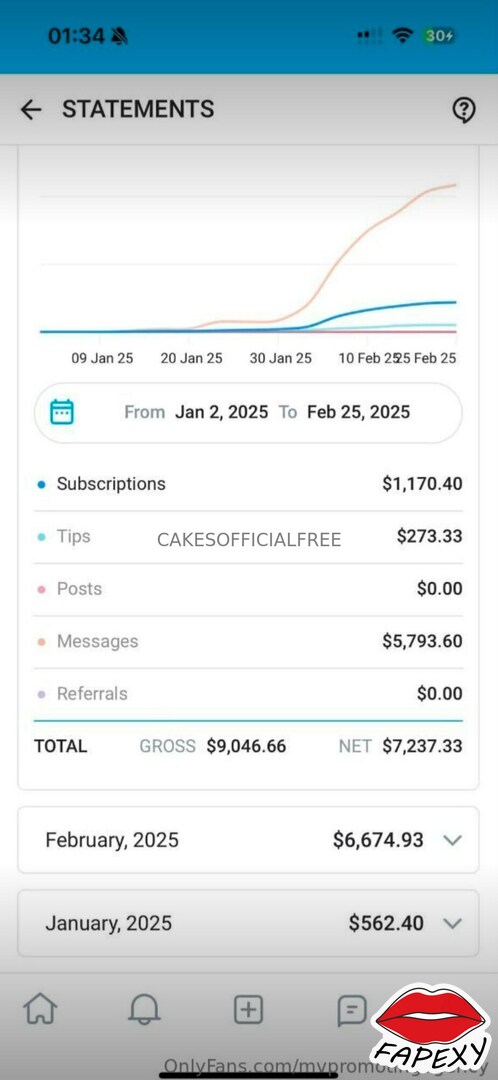Open the help question mark icon

pyautogui.click(x=464, y=110)
